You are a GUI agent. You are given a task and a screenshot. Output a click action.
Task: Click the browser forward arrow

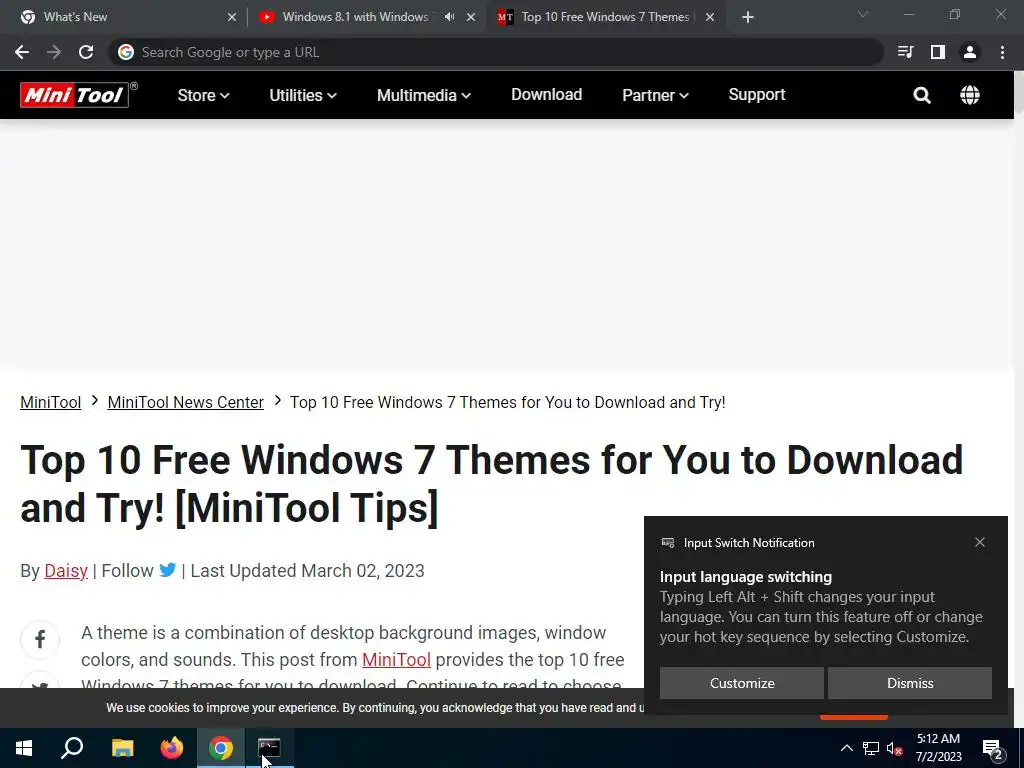54,52
